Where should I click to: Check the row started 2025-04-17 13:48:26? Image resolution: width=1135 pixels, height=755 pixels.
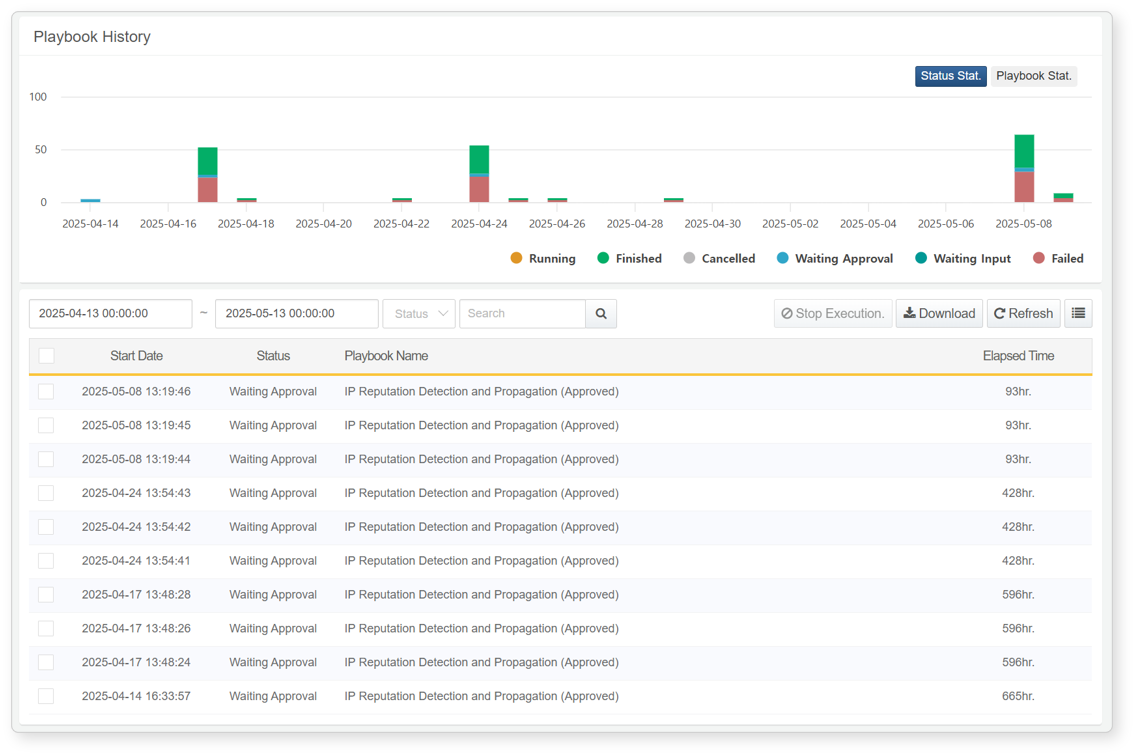click(x=46, y=628)
